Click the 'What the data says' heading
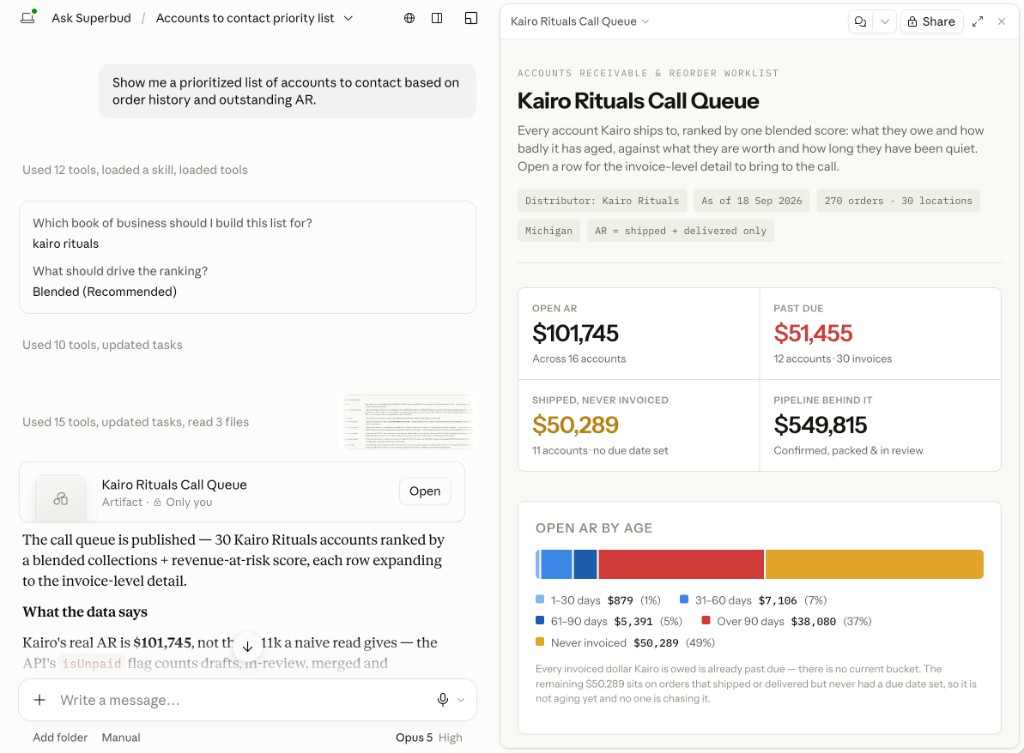Viewport: 1024px width, 753px height. click(85, 612)
